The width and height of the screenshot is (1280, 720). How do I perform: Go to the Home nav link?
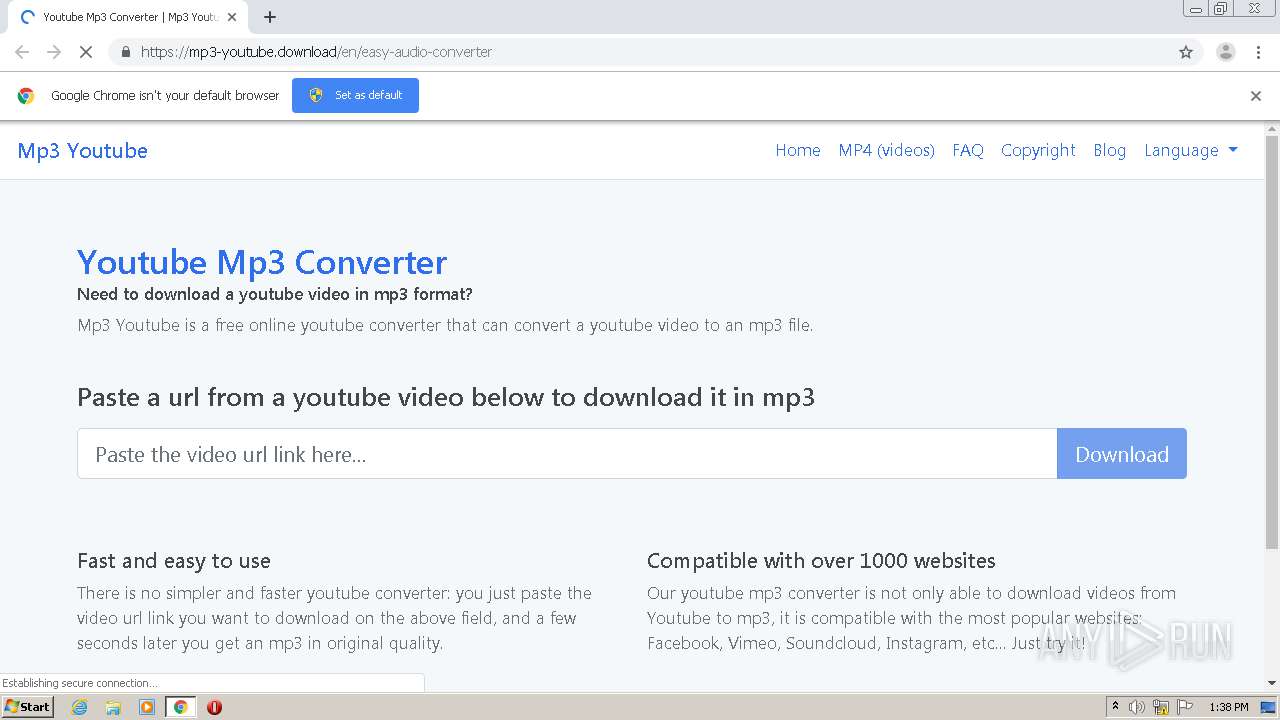pos(798,150)
